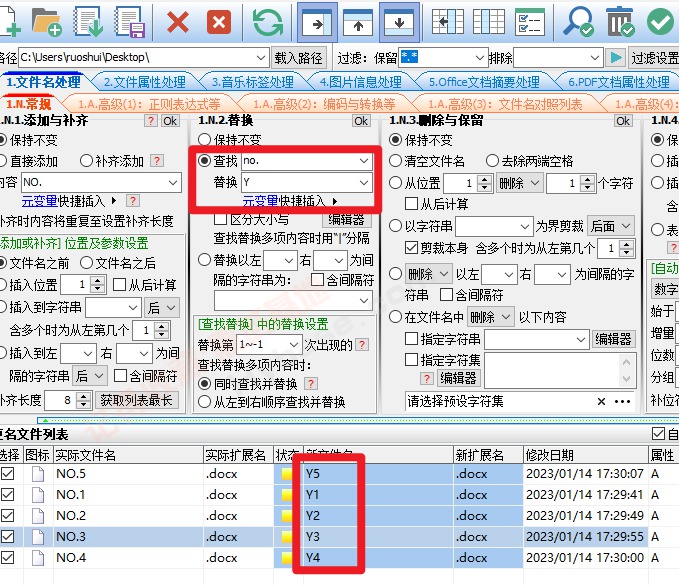The width and height of the screenshot is (679, 585).
Task: Click the 载入路径 button
Action: [298, 58]
